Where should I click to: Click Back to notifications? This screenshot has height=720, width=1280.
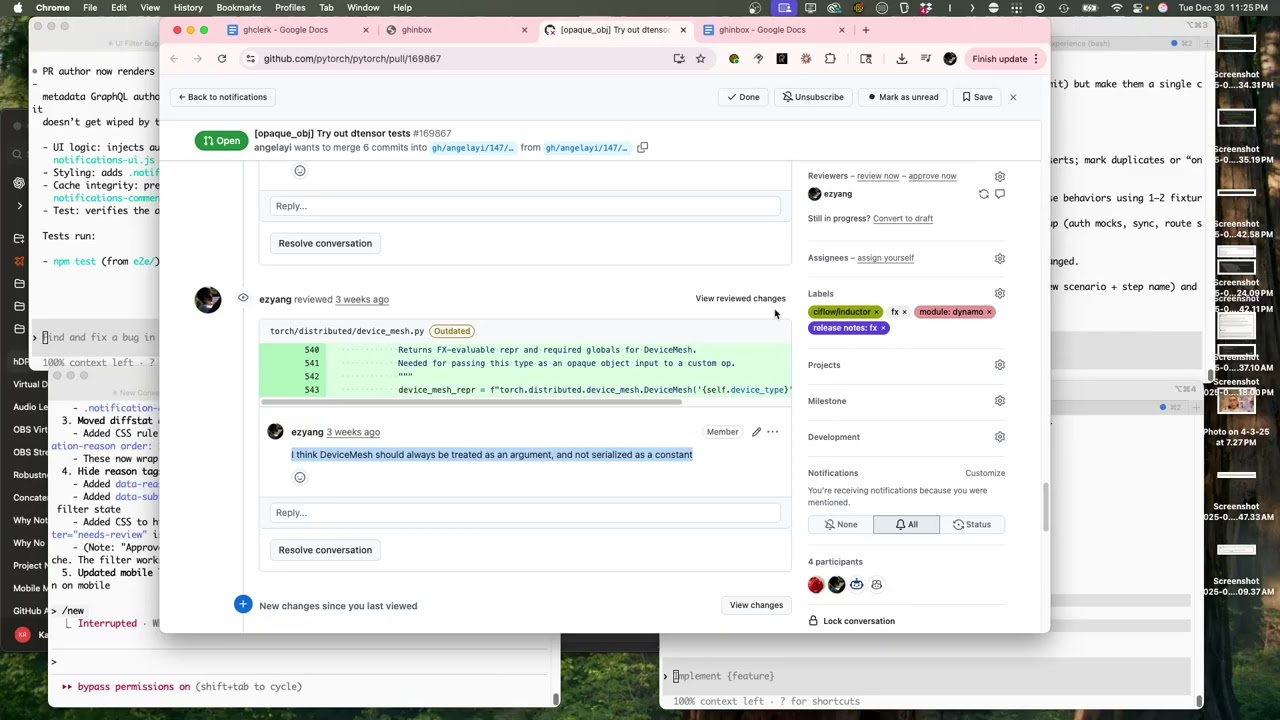[x=223, y=97]
